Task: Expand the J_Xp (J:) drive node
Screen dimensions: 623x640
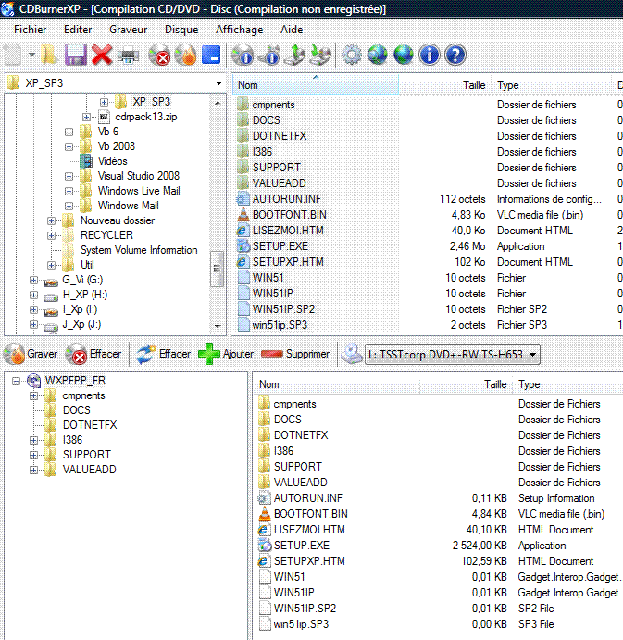Action: pos(34,325)
